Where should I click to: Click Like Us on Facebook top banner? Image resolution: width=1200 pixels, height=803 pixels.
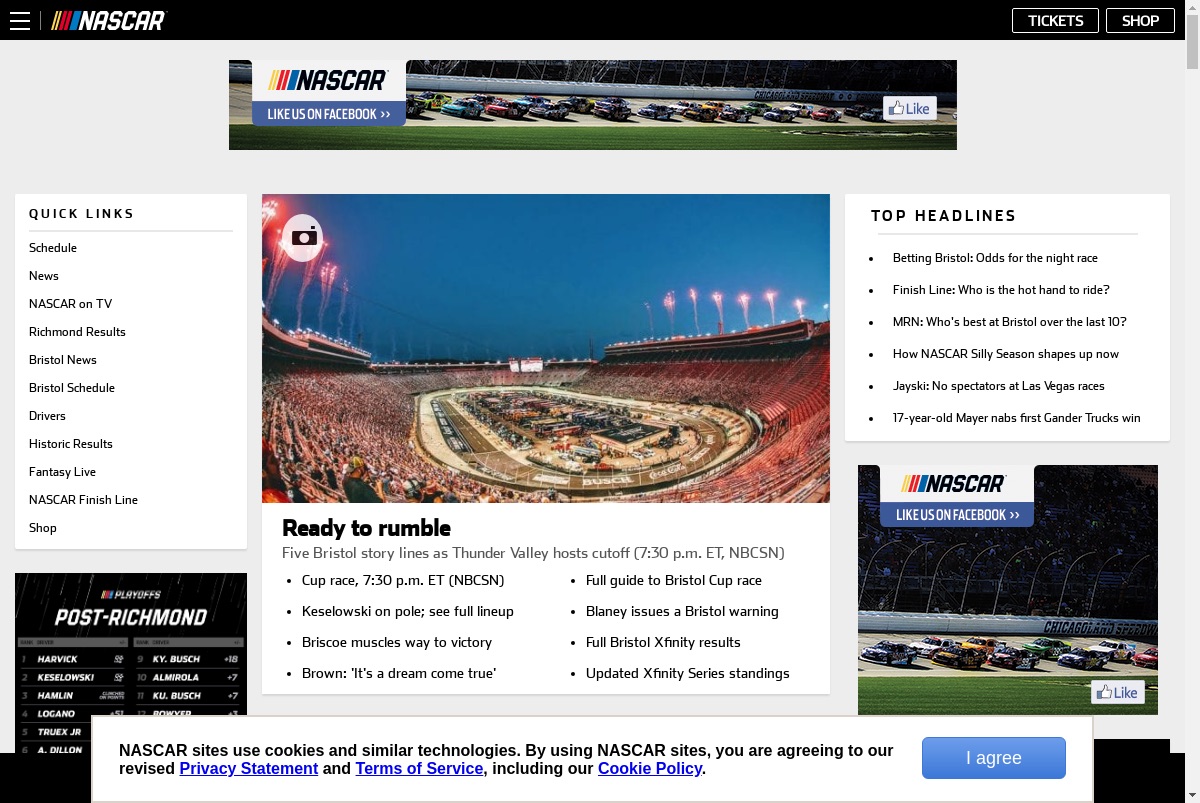(x=329, y=114)
